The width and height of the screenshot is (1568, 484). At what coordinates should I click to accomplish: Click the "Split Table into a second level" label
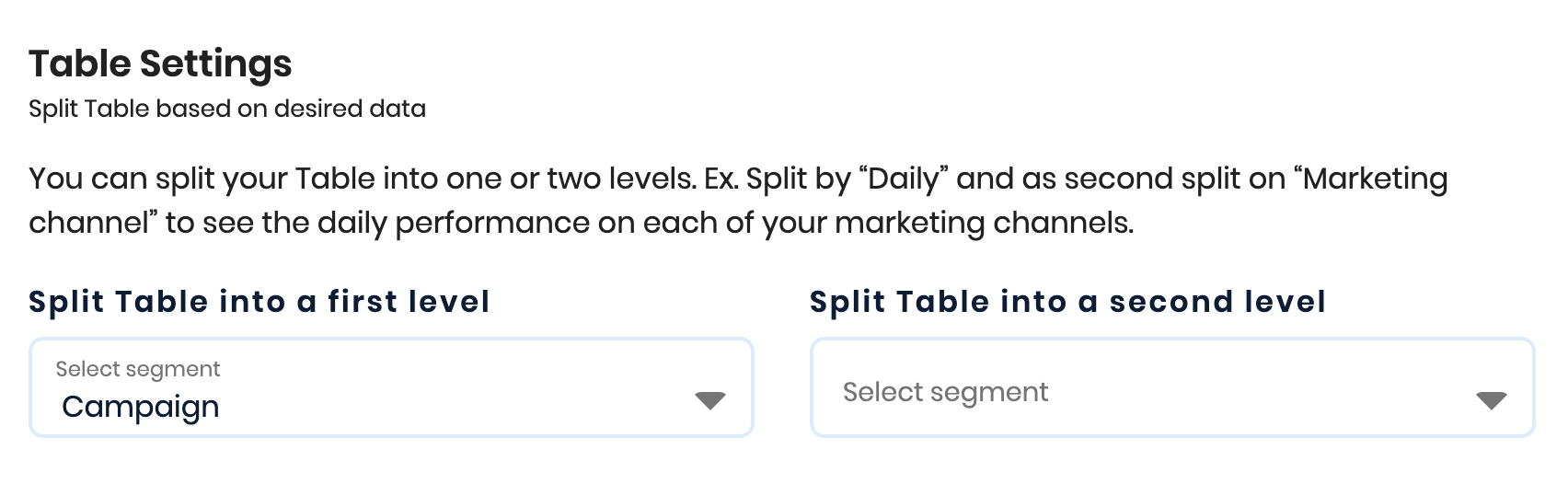click(1067, 302)
